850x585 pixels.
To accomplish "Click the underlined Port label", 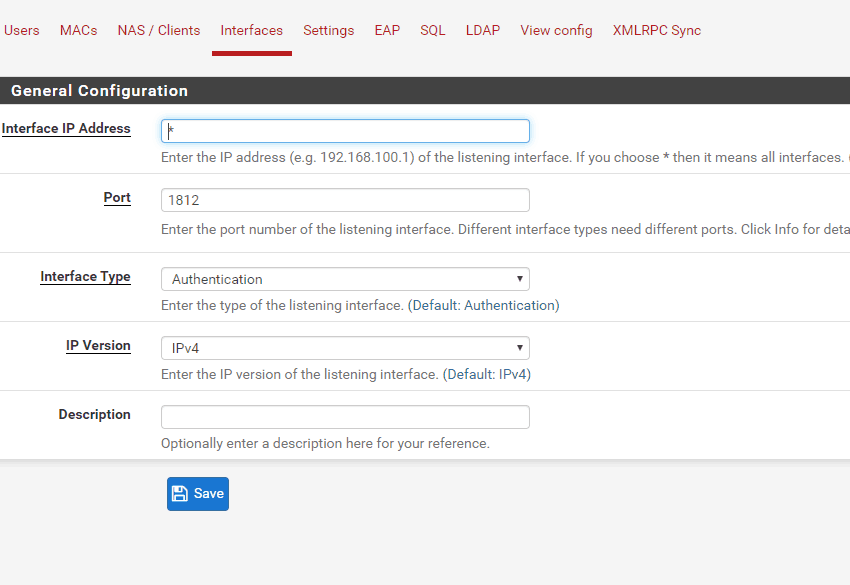I will (117, 198).
